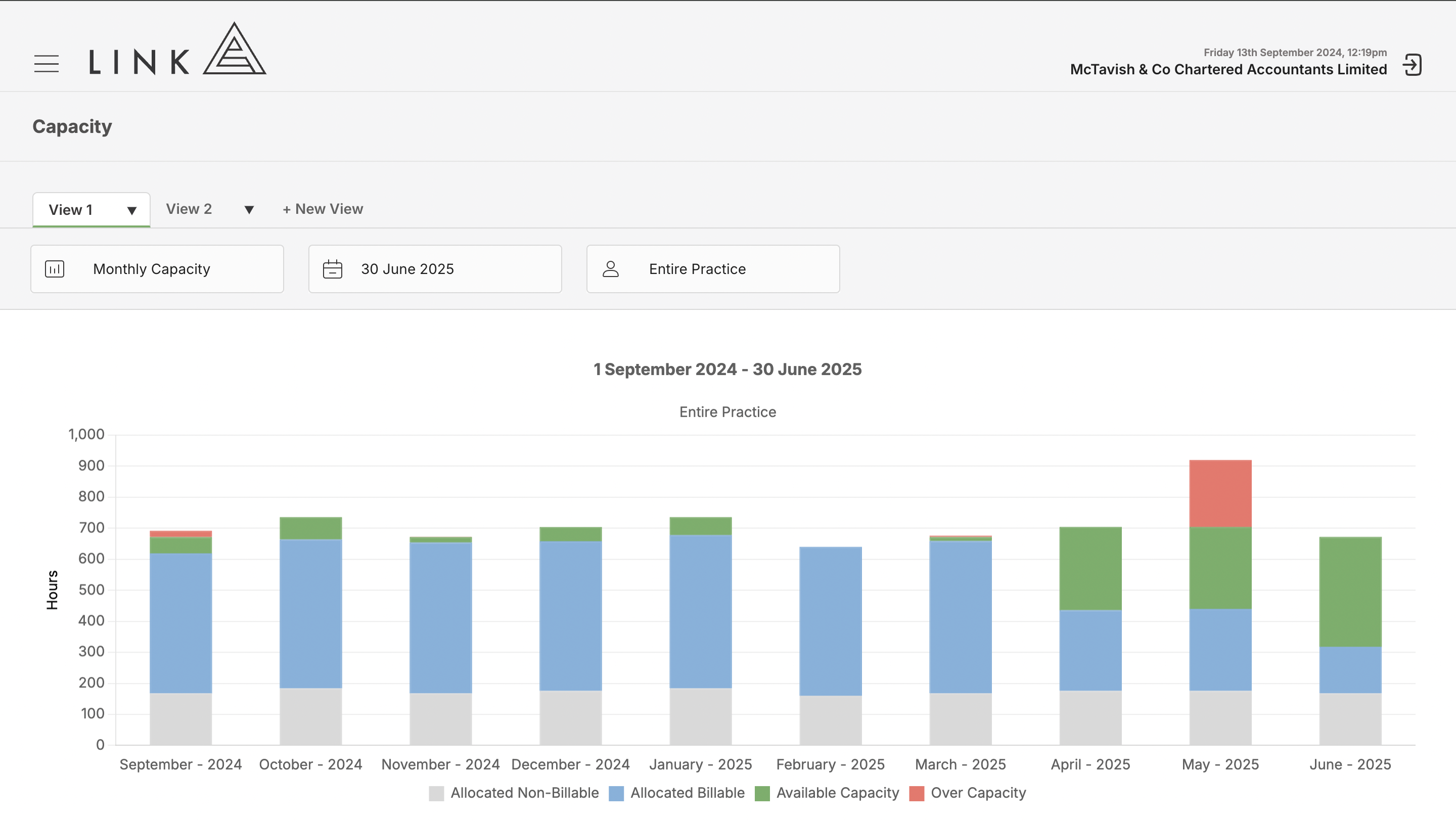Click the person icon in Entire Practice

click(610, 269)
